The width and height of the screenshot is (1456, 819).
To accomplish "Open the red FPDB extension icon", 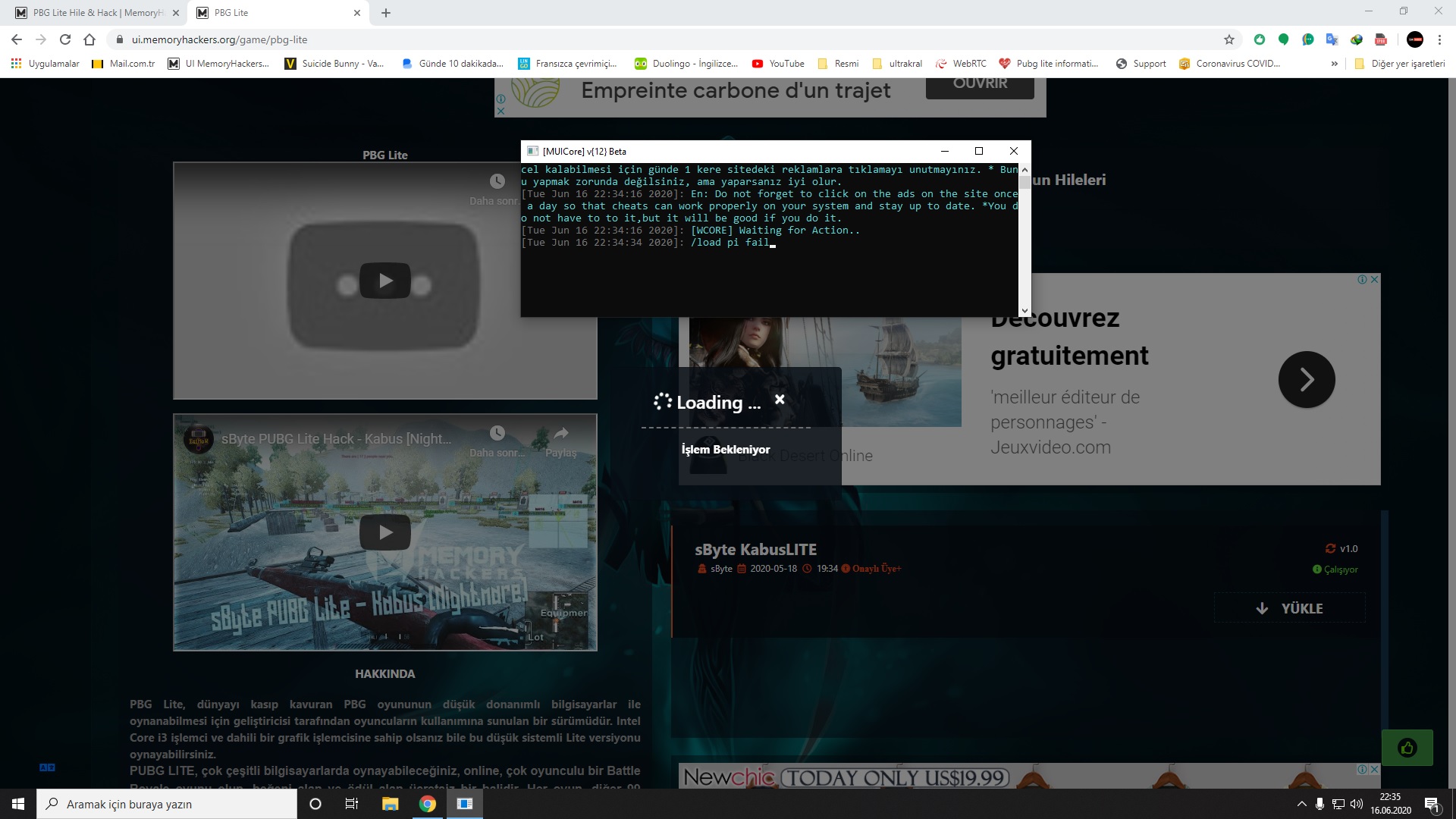I will [1381, 39].
